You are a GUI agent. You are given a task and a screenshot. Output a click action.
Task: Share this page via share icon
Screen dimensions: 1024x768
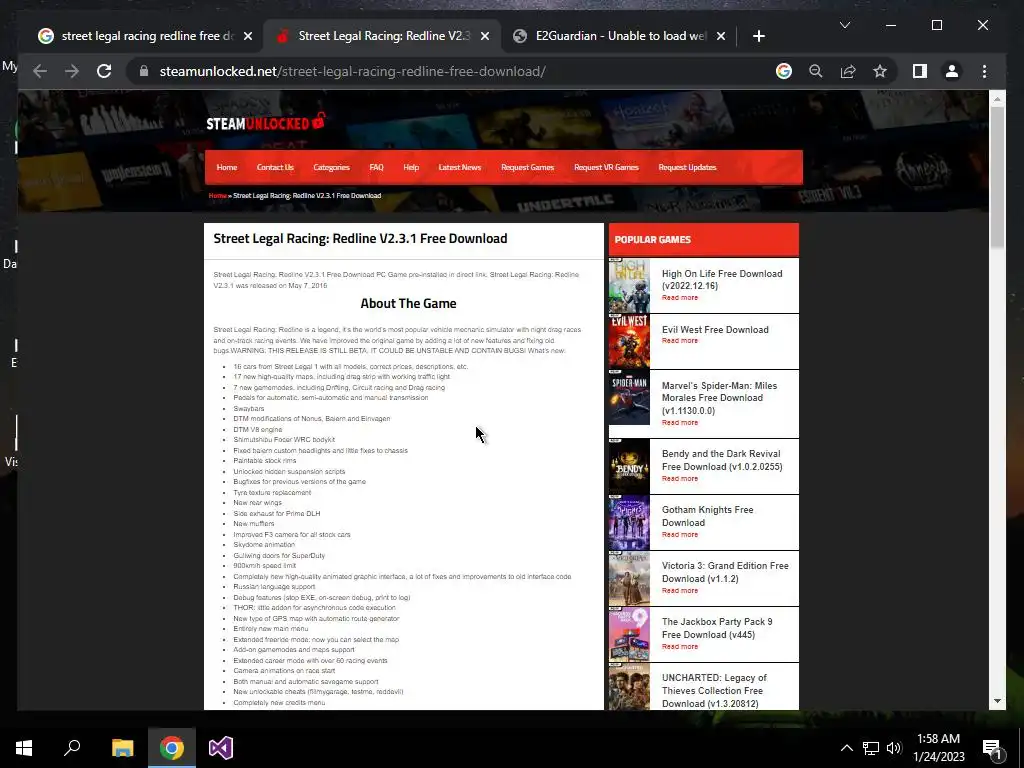848,71
